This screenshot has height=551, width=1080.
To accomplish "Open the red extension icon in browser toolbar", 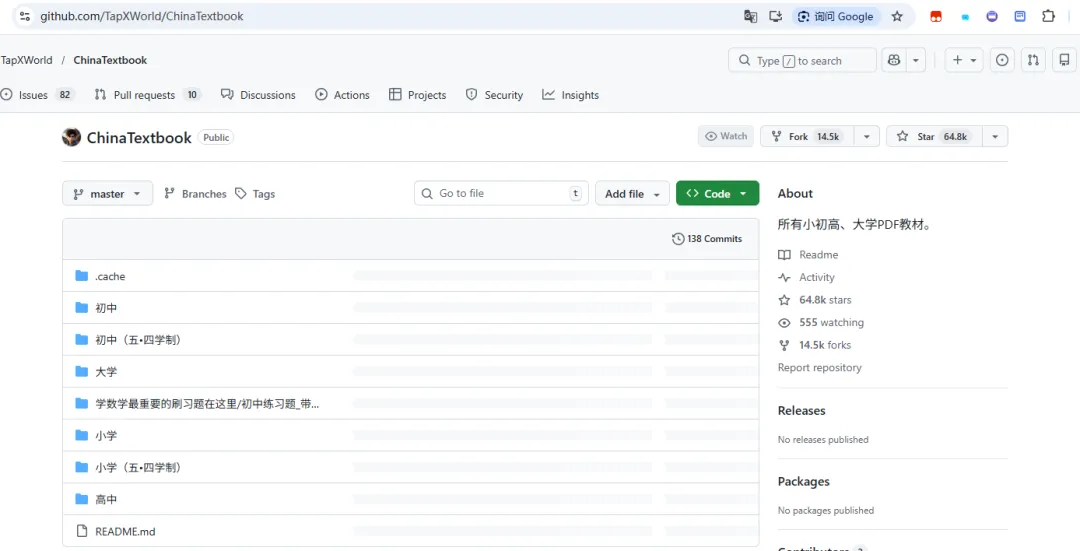I will 936,17.
